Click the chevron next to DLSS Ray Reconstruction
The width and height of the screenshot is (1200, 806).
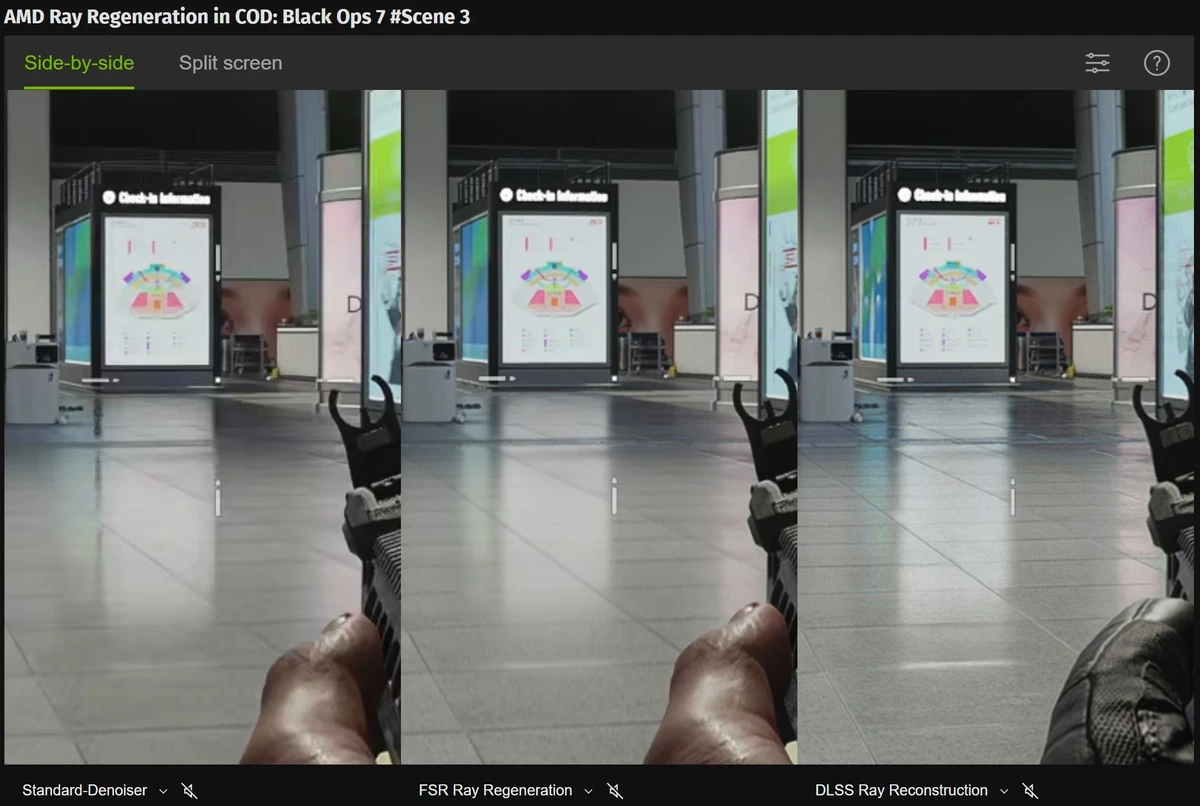click(x=1004, y=790)
